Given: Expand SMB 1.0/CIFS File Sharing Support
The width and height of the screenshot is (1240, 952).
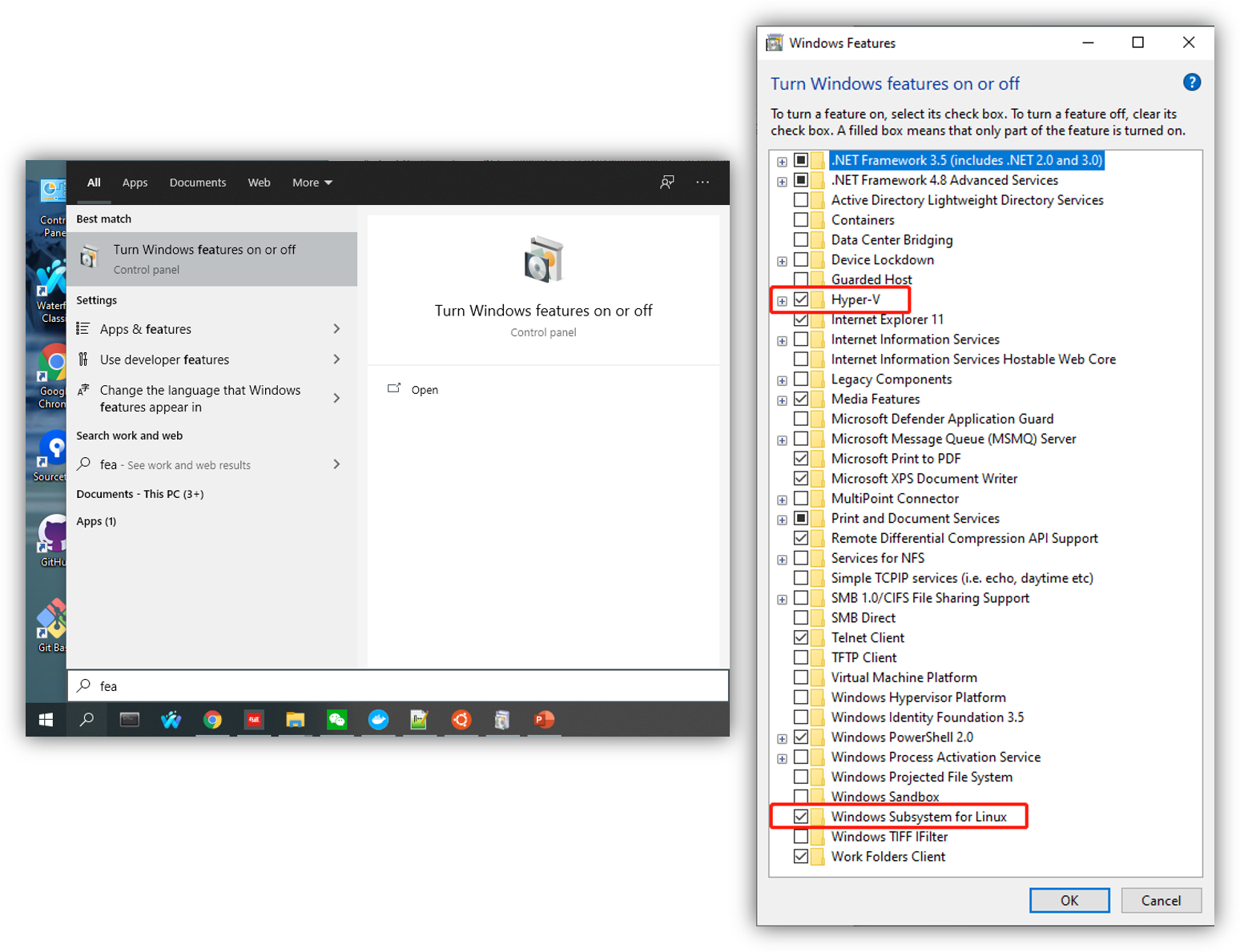Looking at the screenshot, I should pyautogui.click(x=782, y=600).
